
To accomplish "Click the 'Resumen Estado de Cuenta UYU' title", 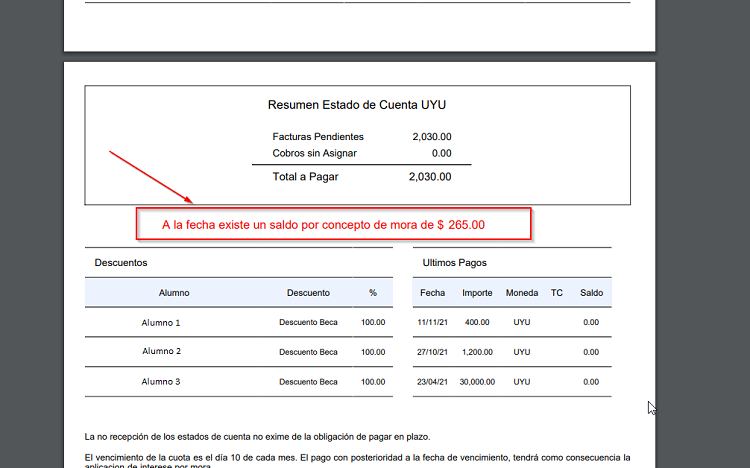I will tap(357, 105).
